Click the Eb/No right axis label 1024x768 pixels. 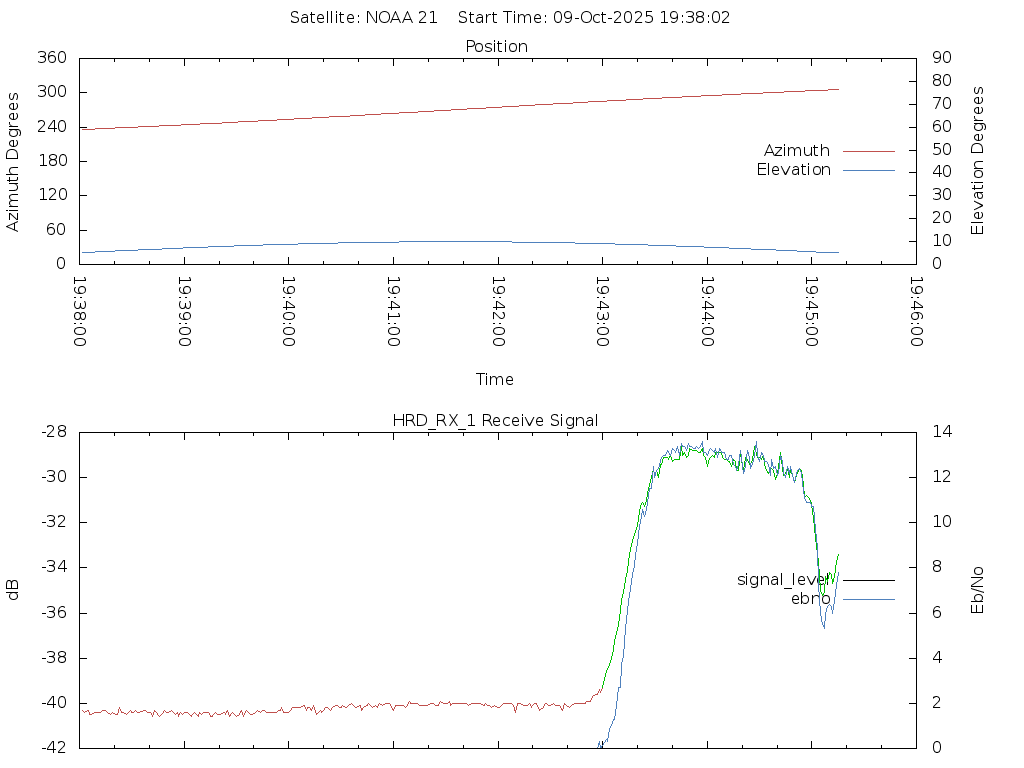coord(978,589)
